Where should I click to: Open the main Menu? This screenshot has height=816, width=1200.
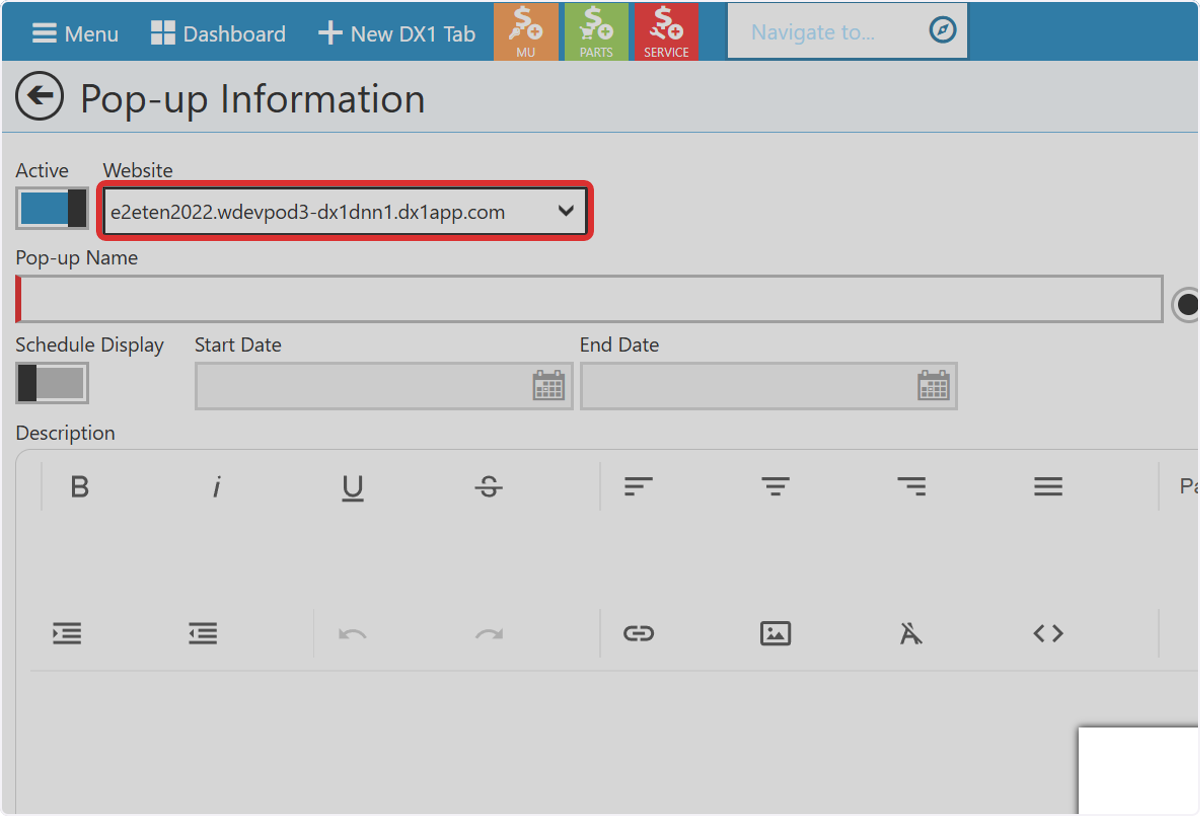75,33
